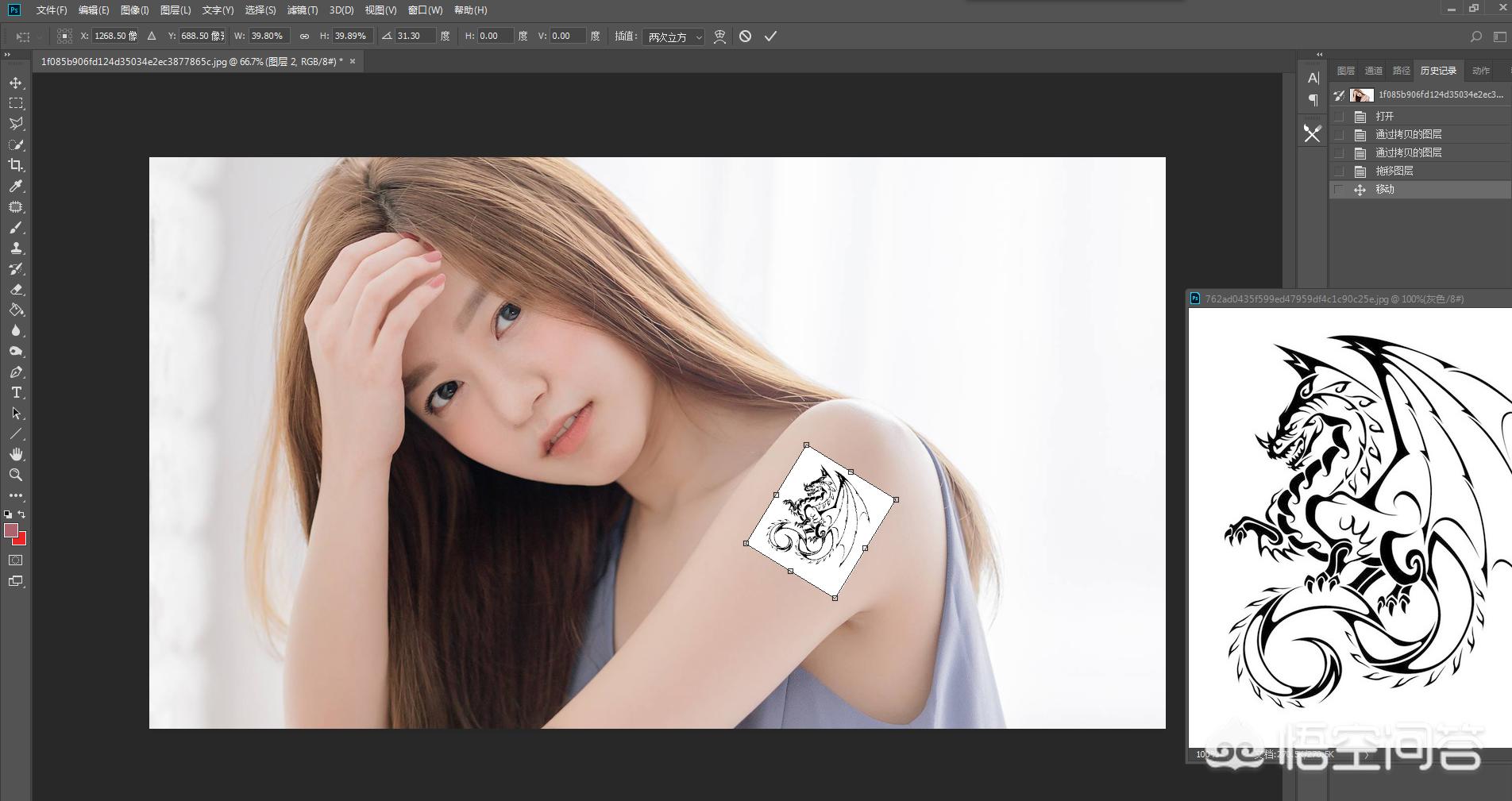Switch to the 图层 panel tab
Viewport: 1512px width, 801px height.
pos(1345,71)
